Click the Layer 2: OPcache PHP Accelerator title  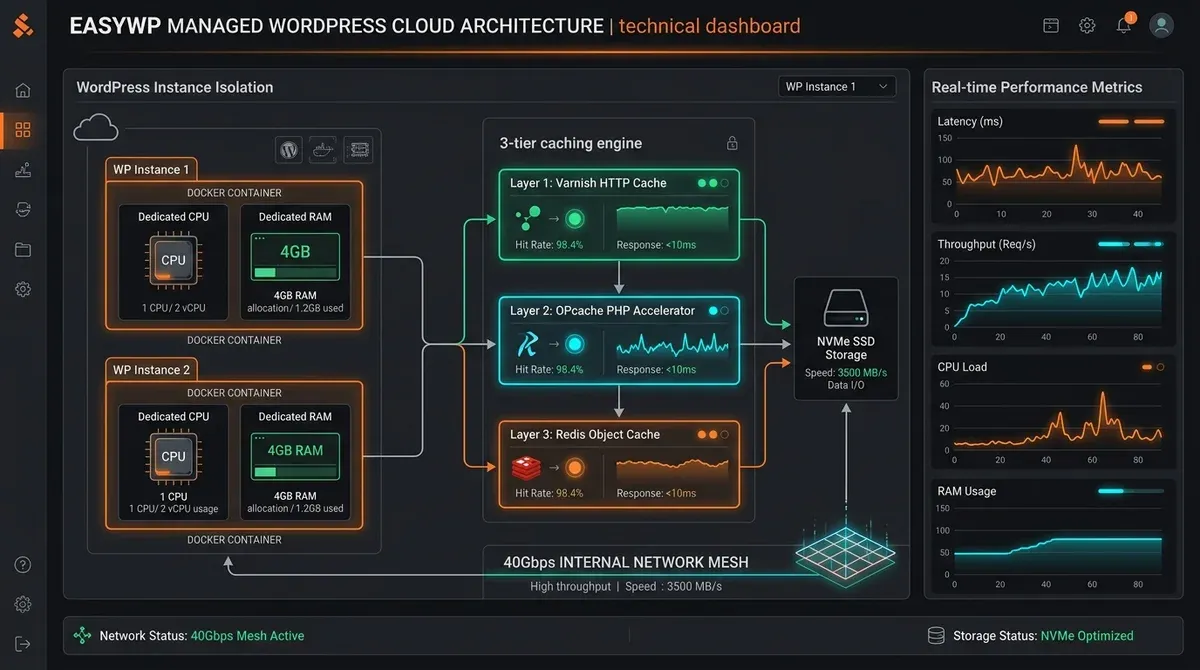[602, 311]
